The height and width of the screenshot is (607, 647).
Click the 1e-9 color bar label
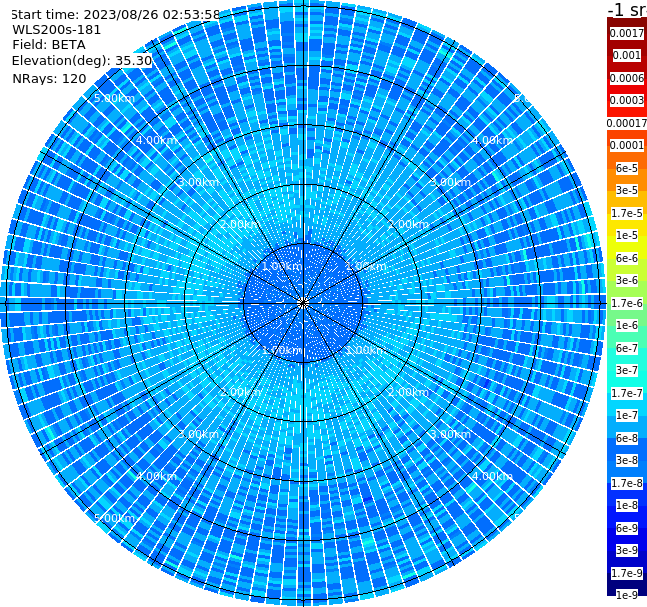[627, 595]
